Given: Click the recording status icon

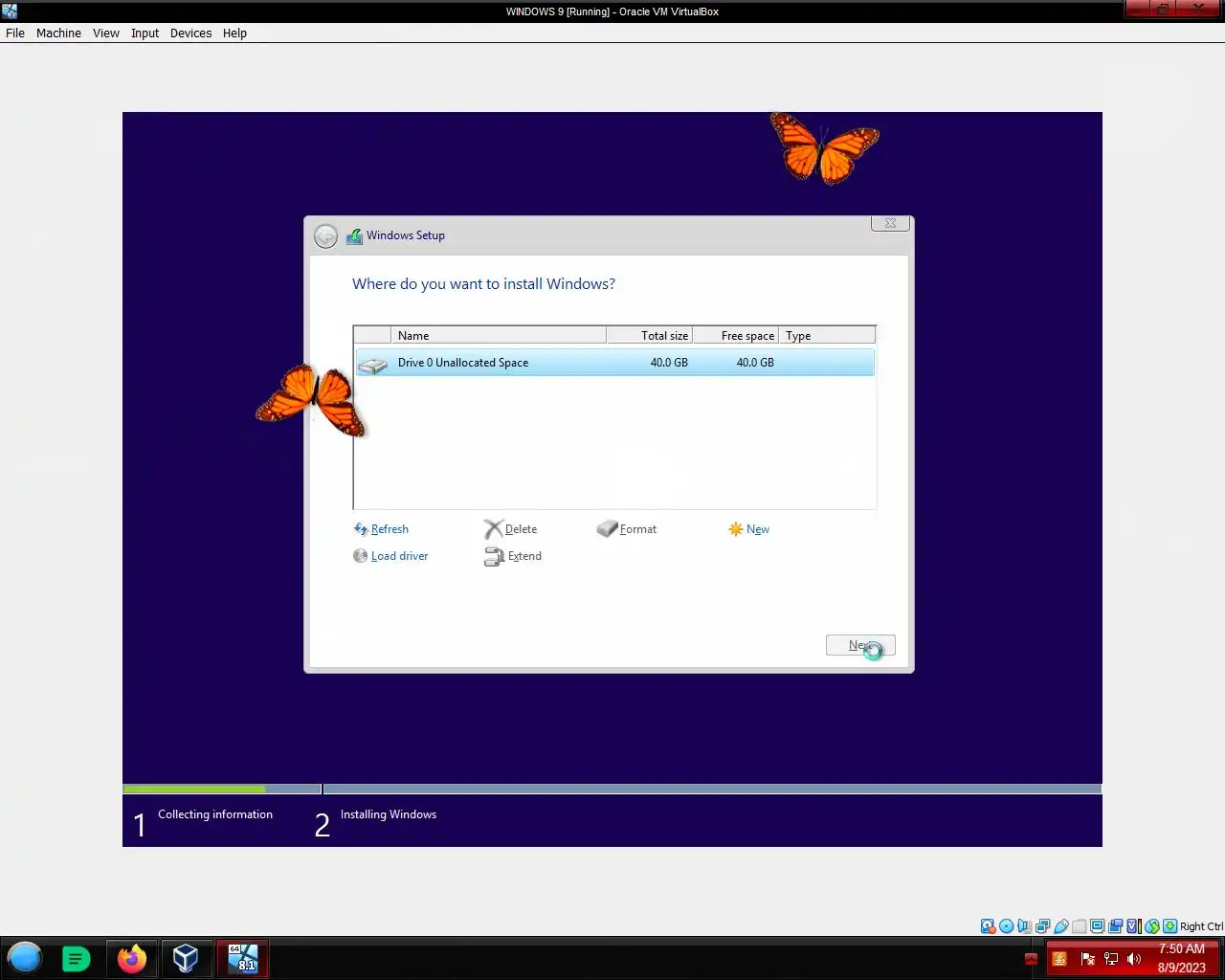Looking at the screenshot, I should click(x=1115, y=926).
